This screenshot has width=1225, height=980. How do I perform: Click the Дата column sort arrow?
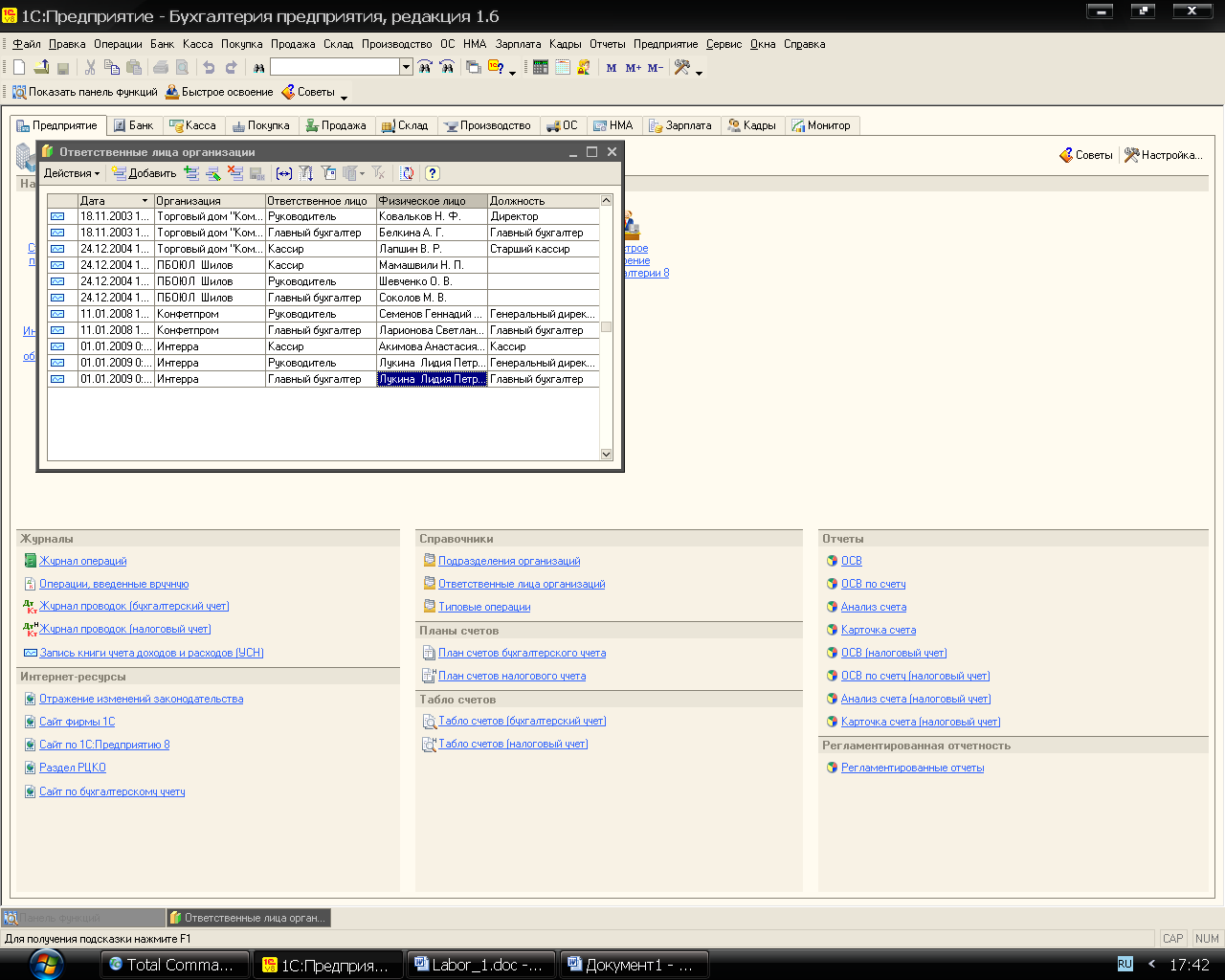(145, 201)
